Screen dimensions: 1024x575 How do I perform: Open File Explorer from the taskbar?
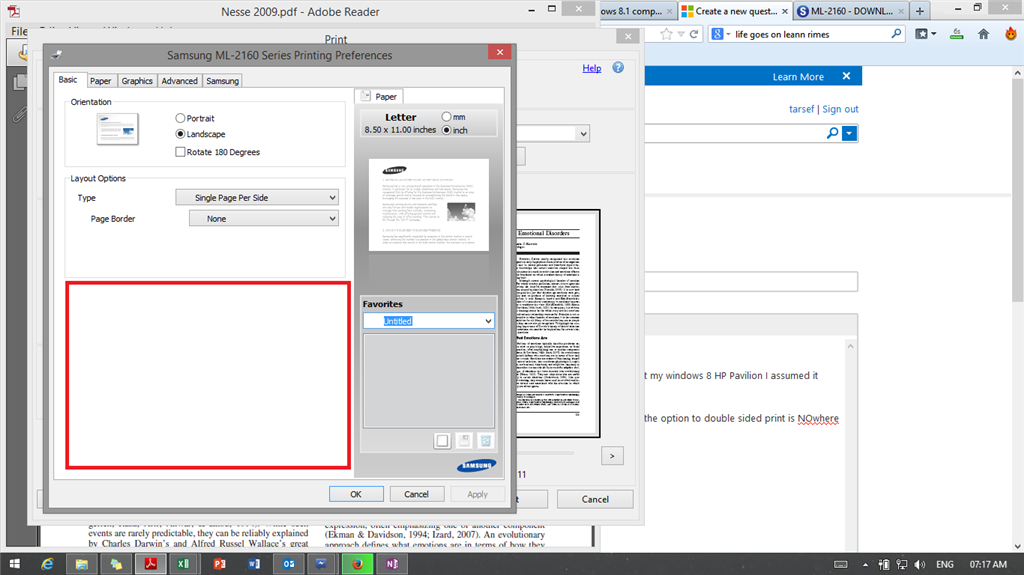82,564
